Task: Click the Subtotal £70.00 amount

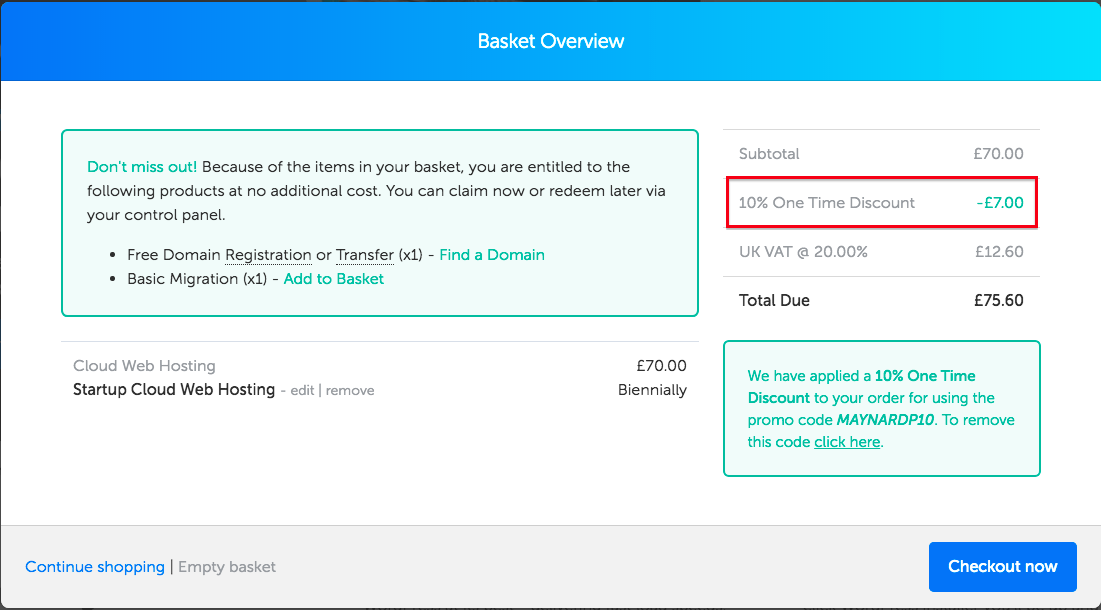Action: [998, 154]
